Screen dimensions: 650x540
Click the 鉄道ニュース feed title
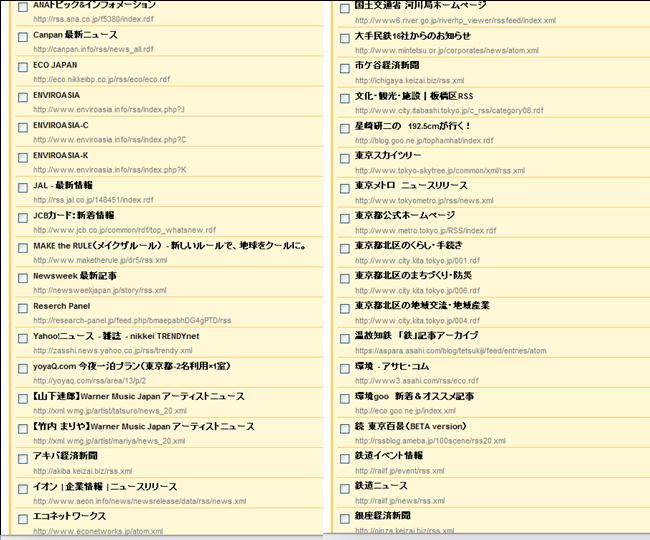[381, 486]
